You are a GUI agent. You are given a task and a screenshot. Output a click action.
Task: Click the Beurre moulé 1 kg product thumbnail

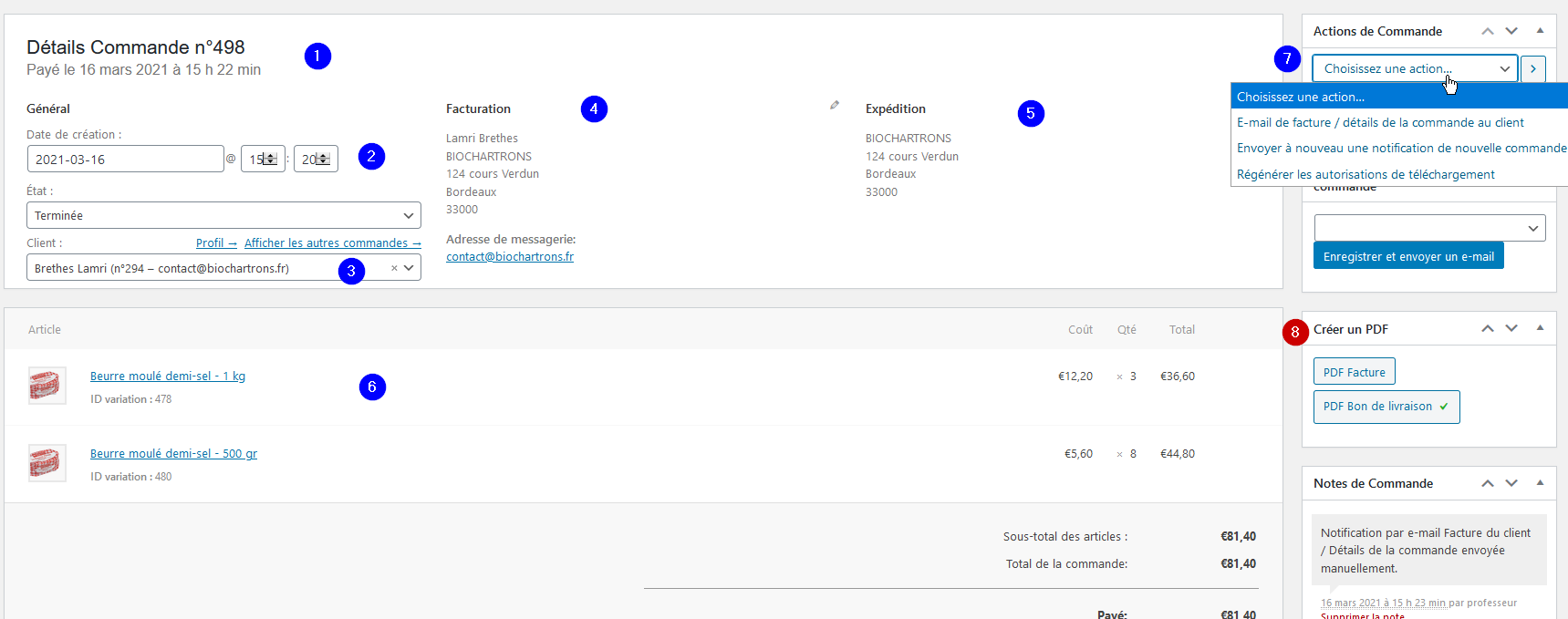pos(47,386)
